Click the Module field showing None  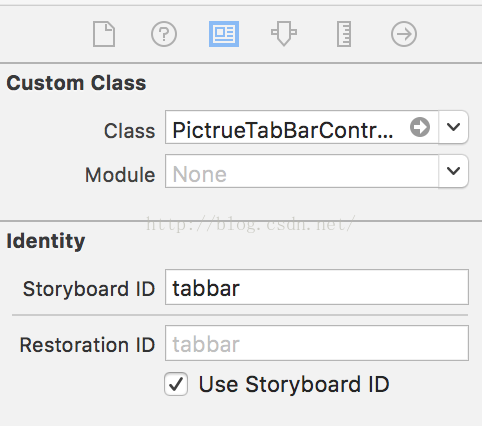[x=302, y=171]
